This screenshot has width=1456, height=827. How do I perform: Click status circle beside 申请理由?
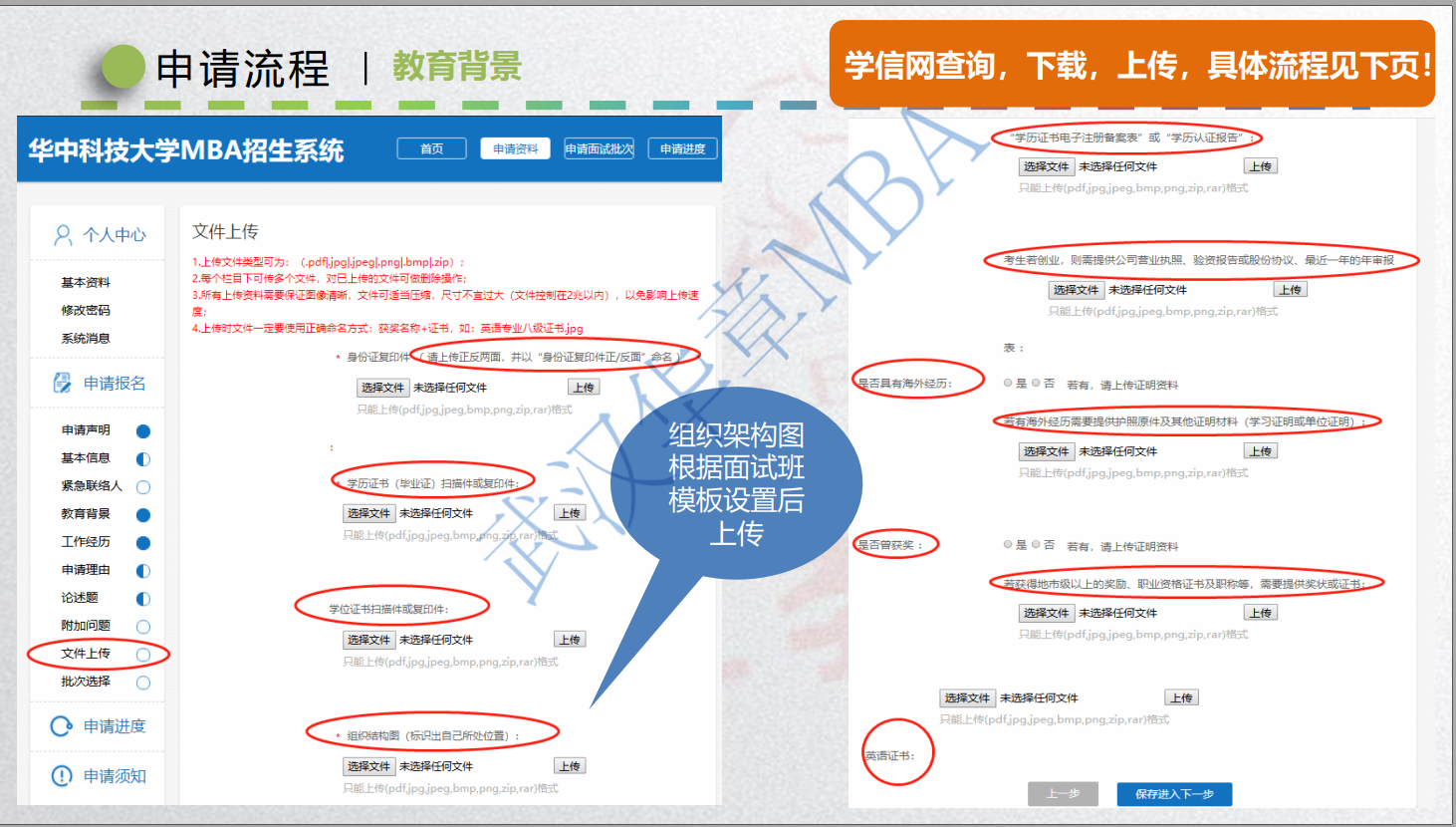pyautogui.click(x=143, y=571)
